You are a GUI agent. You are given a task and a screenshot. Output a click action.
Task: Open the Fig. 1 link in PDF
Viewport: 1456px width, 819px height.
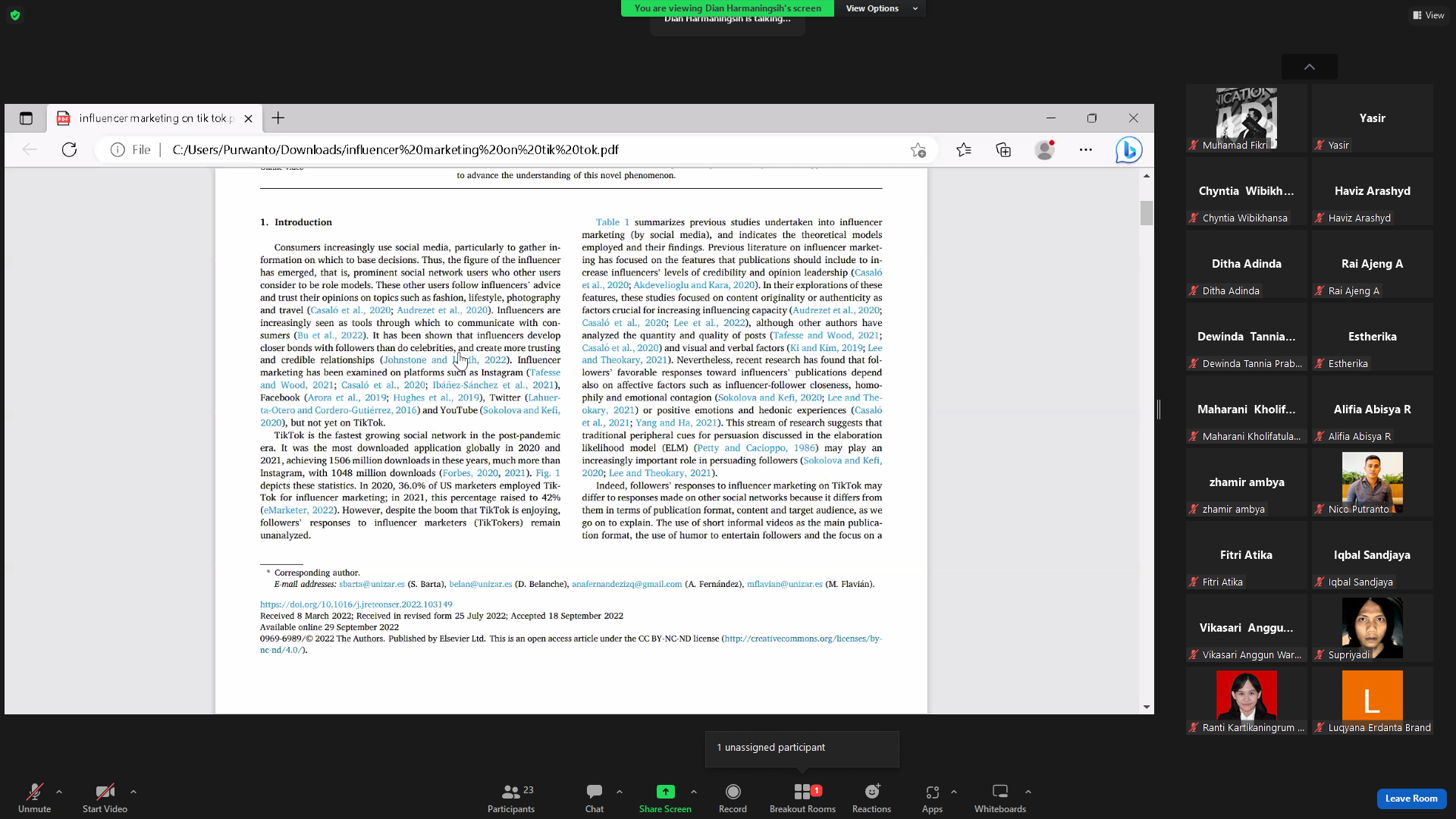548,472
